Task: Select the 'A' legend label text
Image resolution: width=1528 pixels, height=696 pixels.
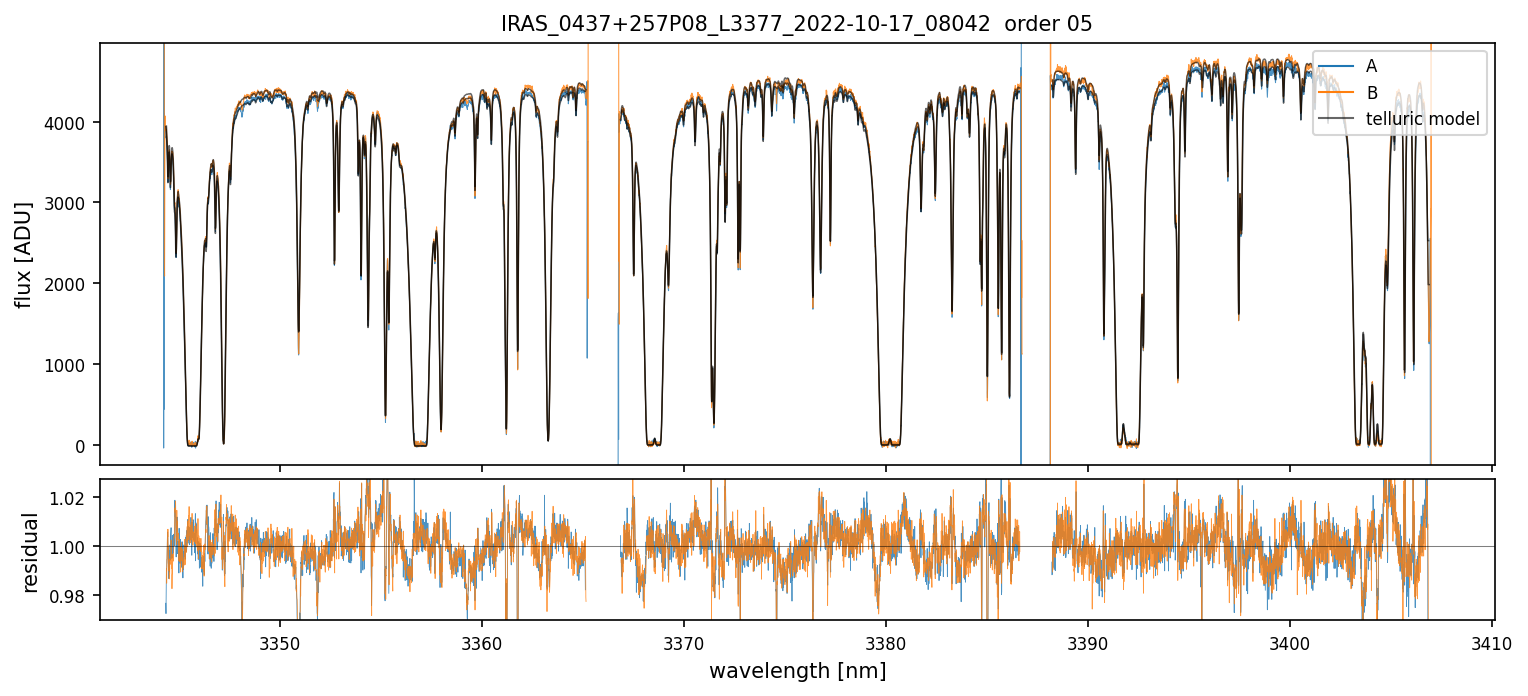Action: coord(1371,66)
